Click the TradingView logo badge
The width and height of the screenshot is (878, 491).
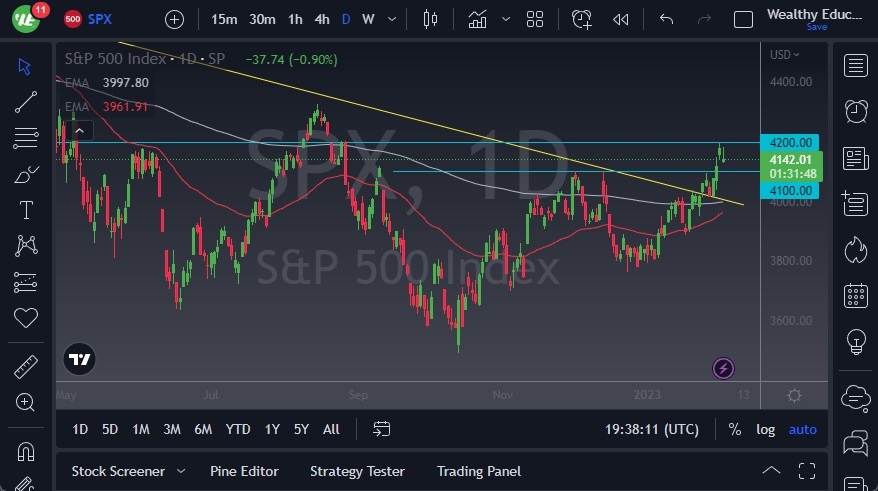[80, 359]
